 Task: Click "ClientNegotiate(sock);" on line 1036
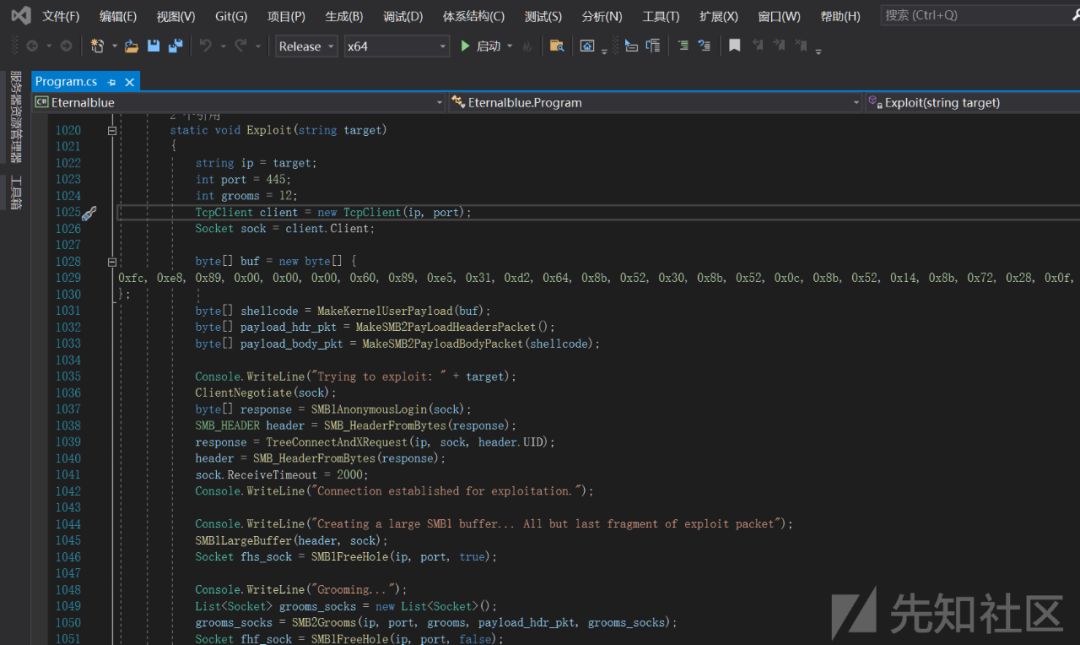click(x=265, y=393)
